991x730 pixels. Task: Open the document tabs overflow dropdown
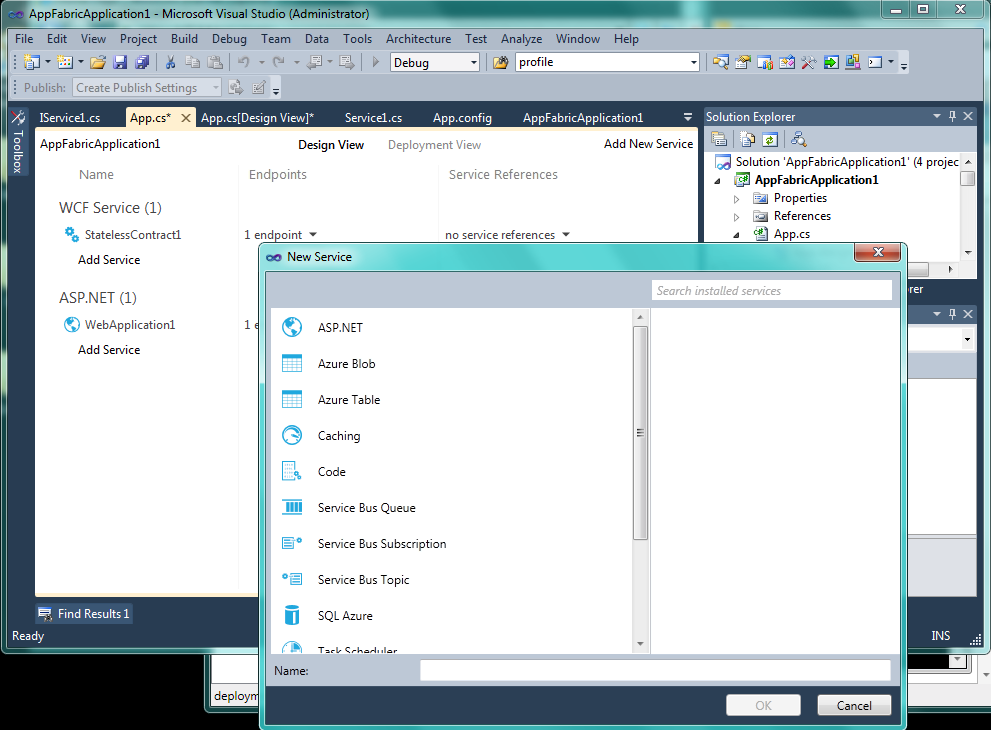688,117
